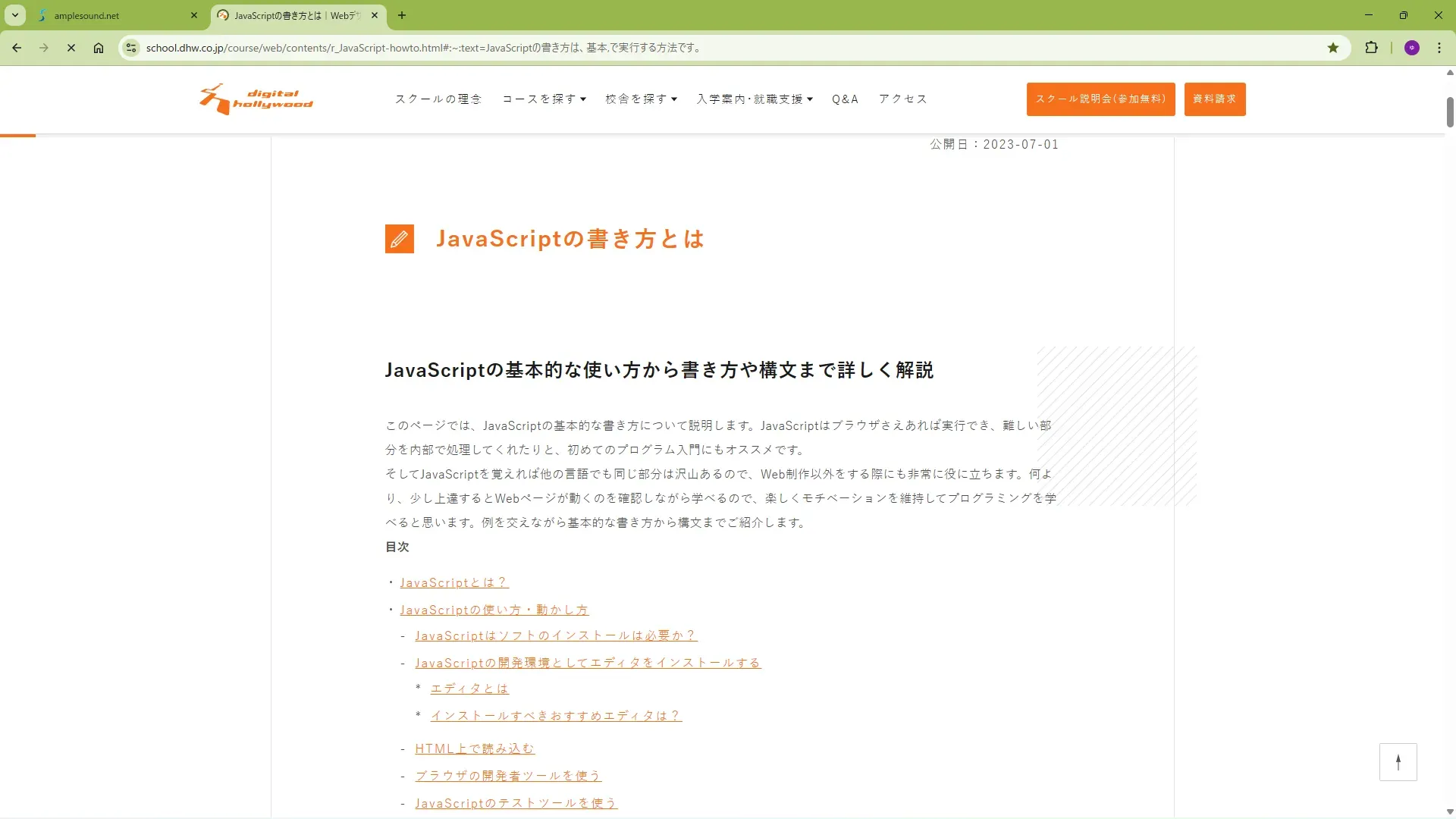Click the scroll-to-top arrow button
The image size is (1456, 819).
1398,761
